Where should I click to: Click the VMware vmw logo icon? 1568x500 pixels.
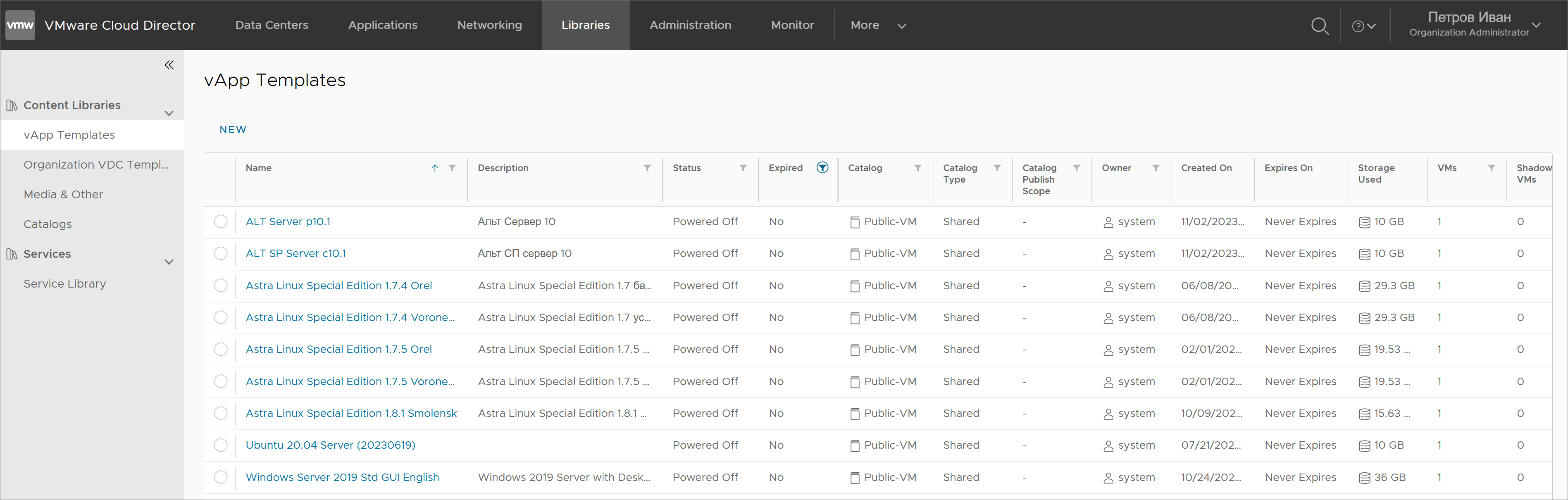(20, 25)
